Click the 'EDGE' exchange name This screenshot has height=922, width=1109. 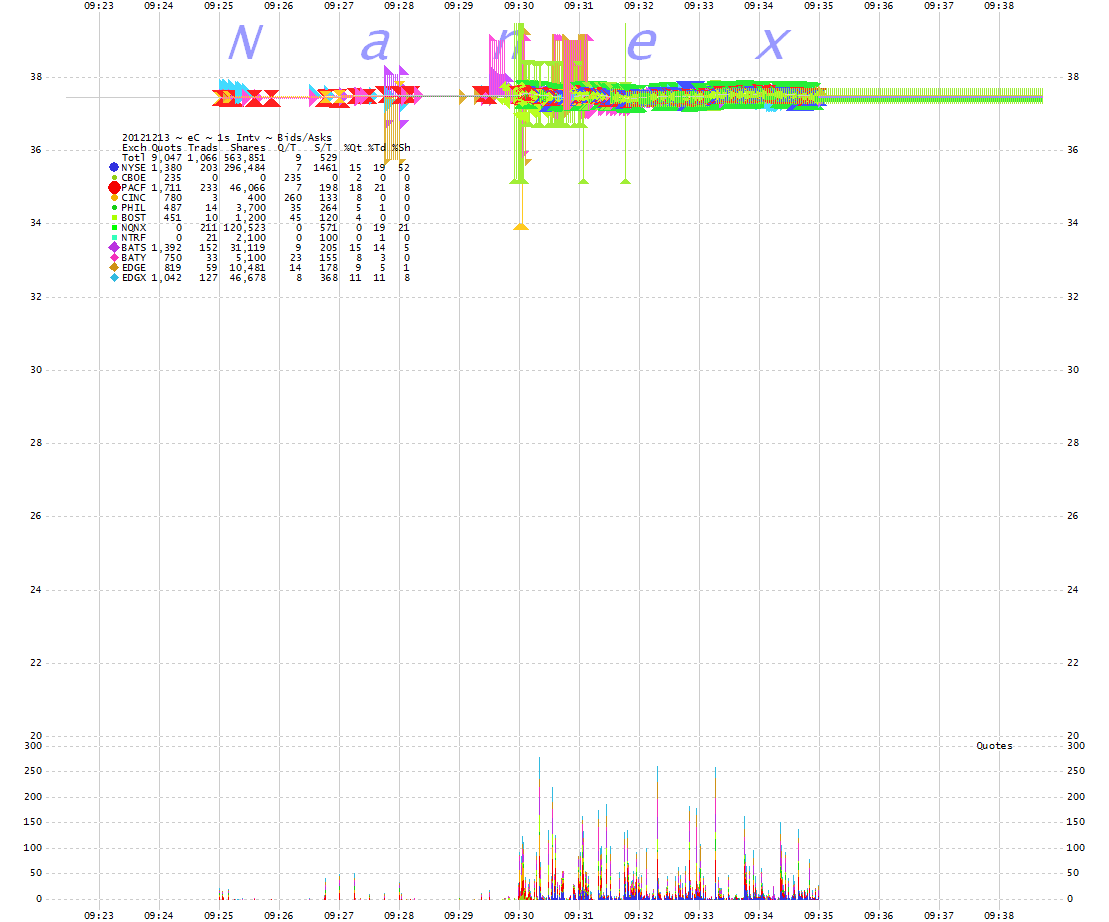tap(134, 267)
